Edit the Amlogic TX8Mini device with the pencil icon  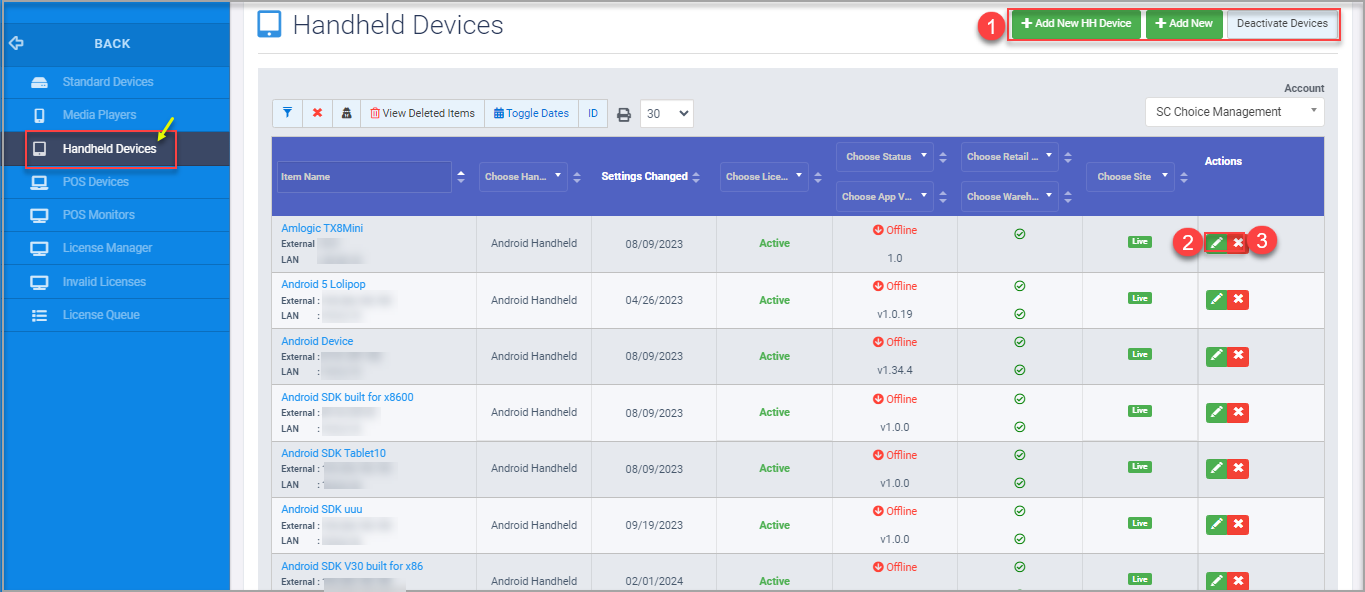pyautogui.click(x=1216, y=243)
